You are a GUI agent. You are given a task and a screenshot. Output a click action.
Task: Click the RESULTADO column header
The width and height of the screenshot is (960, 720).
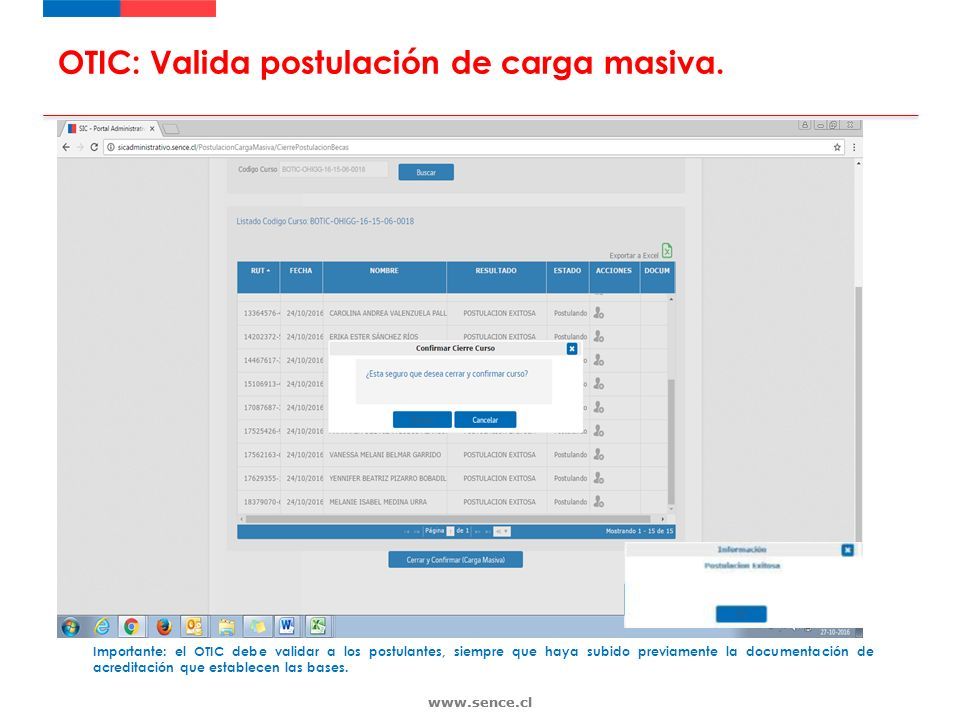tap(497, 277)
